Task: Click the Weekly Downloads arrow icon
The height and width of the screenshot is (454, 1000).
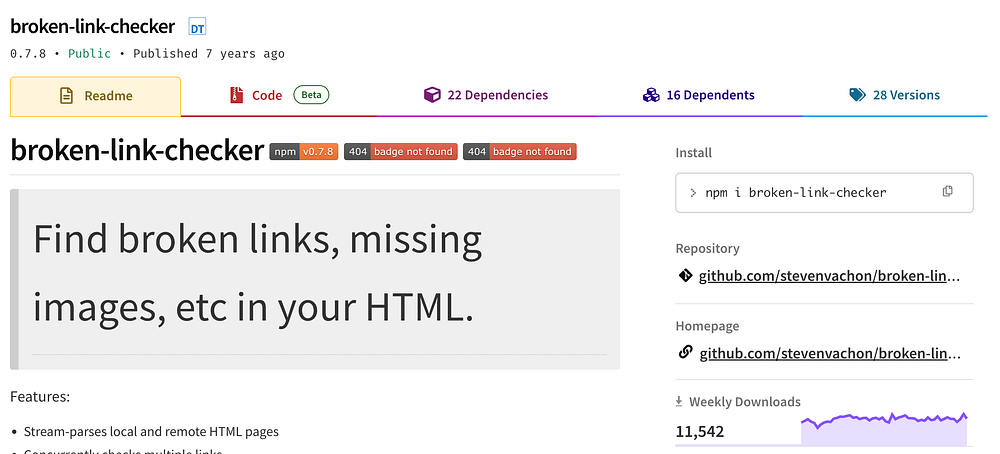Action: pyautogui.click(x=679, y=402)
